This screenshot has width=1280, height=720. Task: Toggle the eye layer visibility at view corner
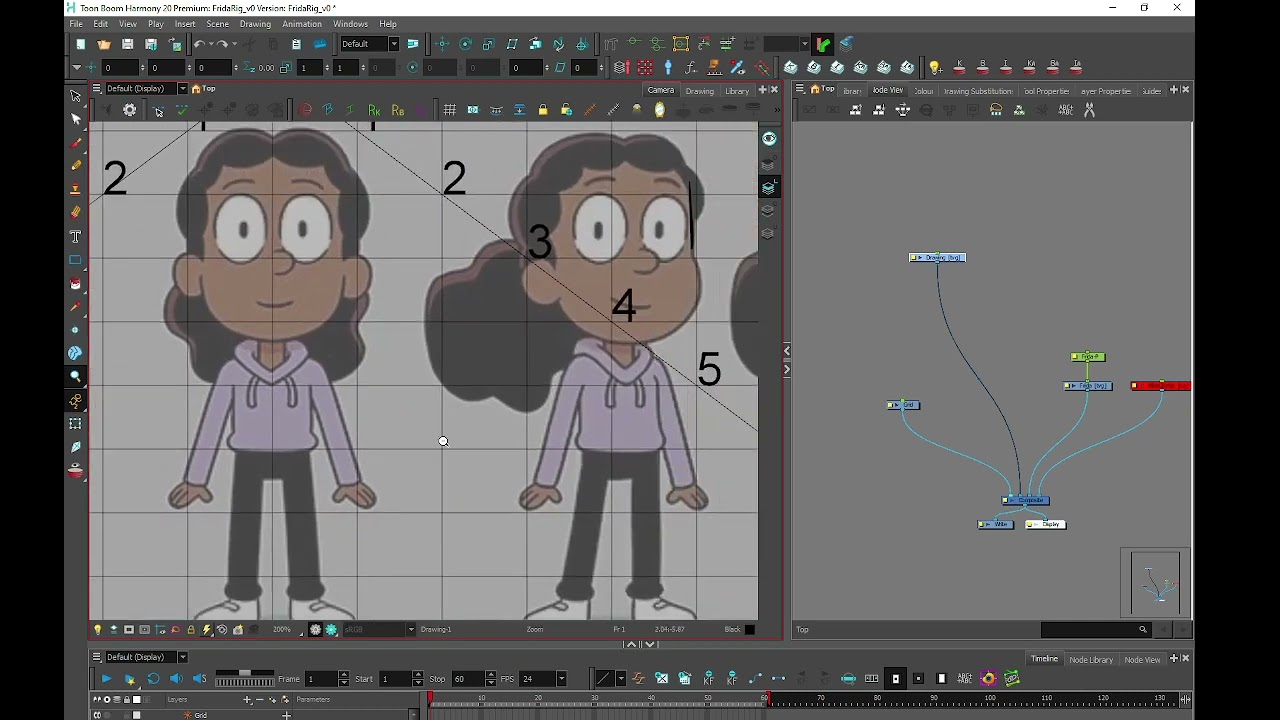[769, 139]
